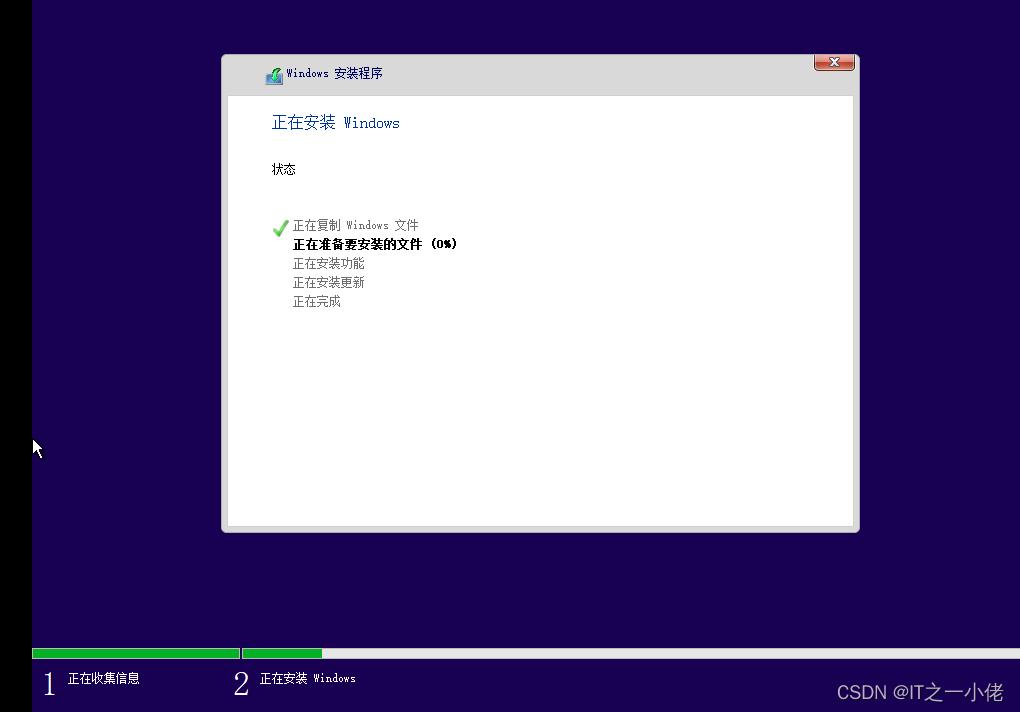Screen dimensions: 1020x712
Task: Click the bottom 正在安装 Windows step 2 label
Action: pyautogui.click(x=308, y=679)
